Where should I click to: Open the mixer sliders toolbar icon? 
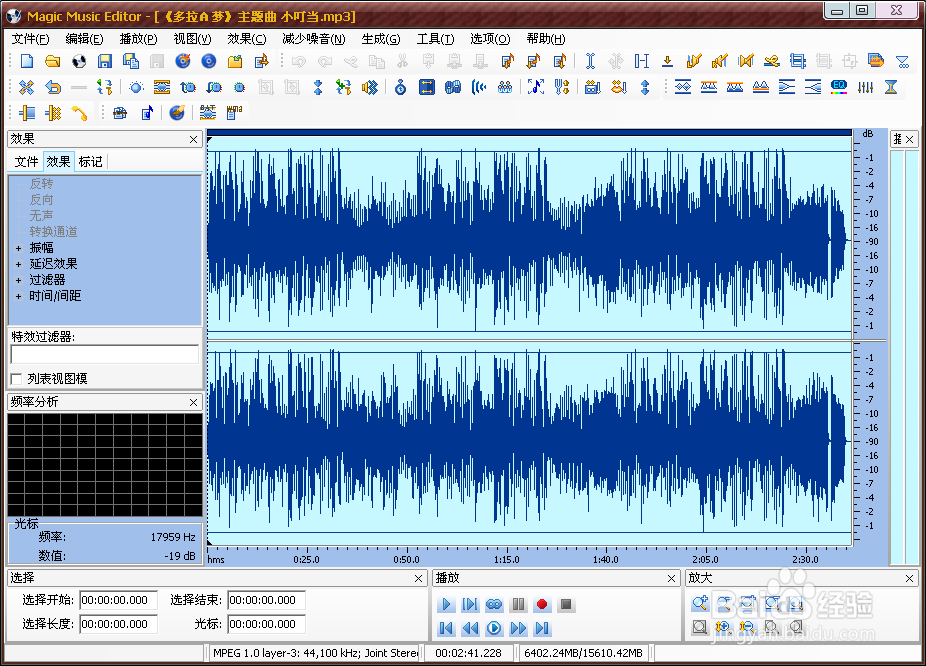click(865, 87)
